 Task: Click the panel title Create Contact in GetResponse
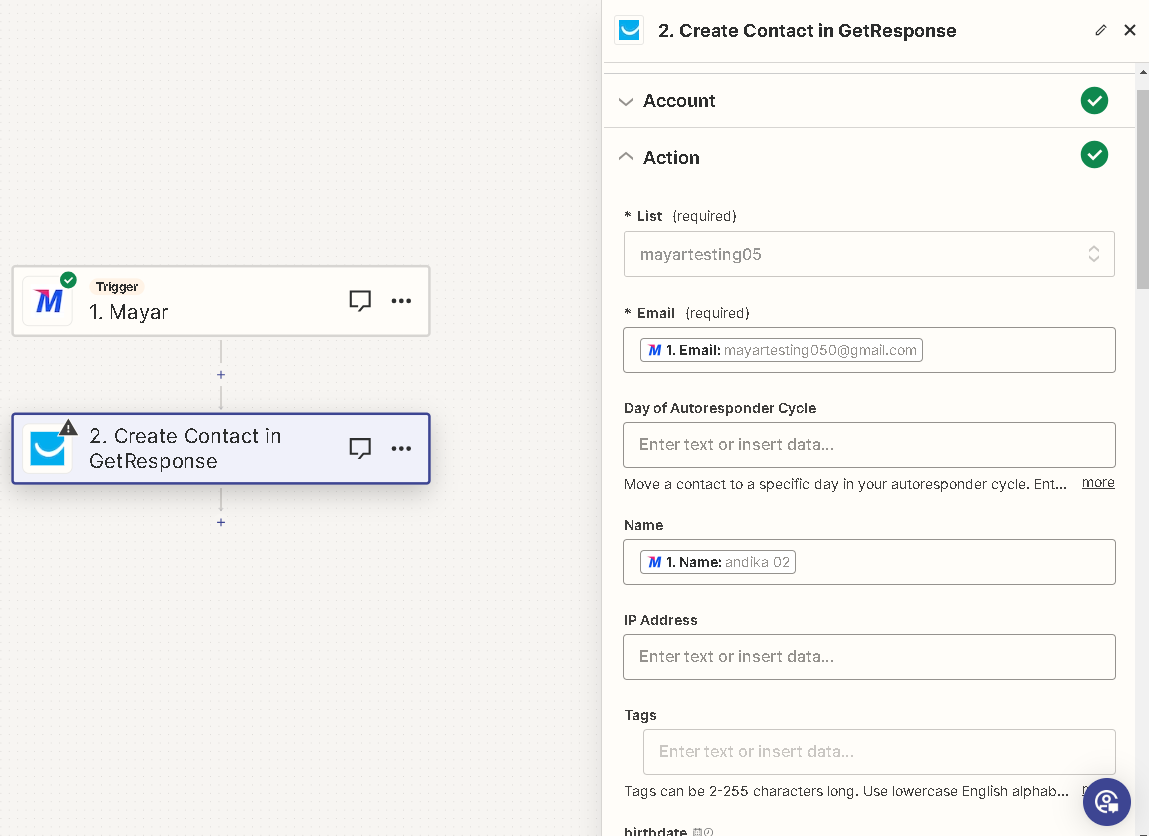[x=807, y=31]
